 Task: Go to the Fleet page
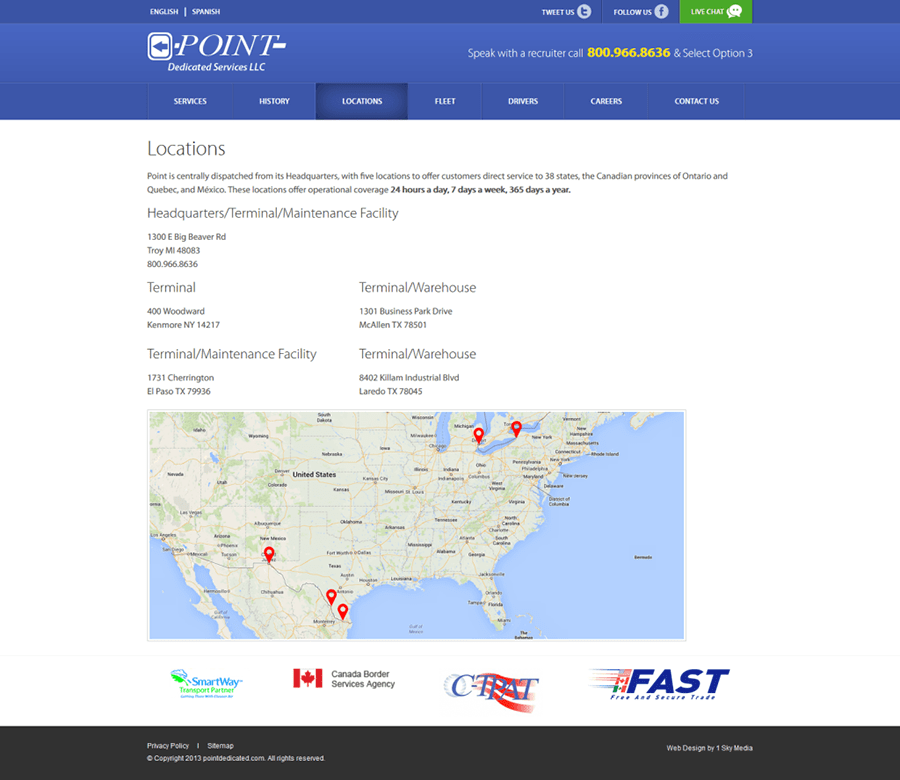click(445, 101)
